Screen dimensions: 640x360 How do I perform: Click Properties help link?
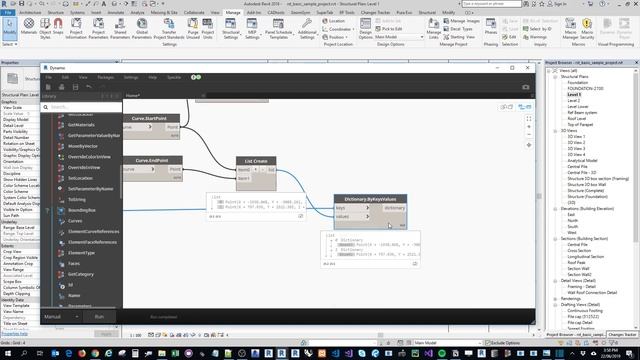point(15,334)
